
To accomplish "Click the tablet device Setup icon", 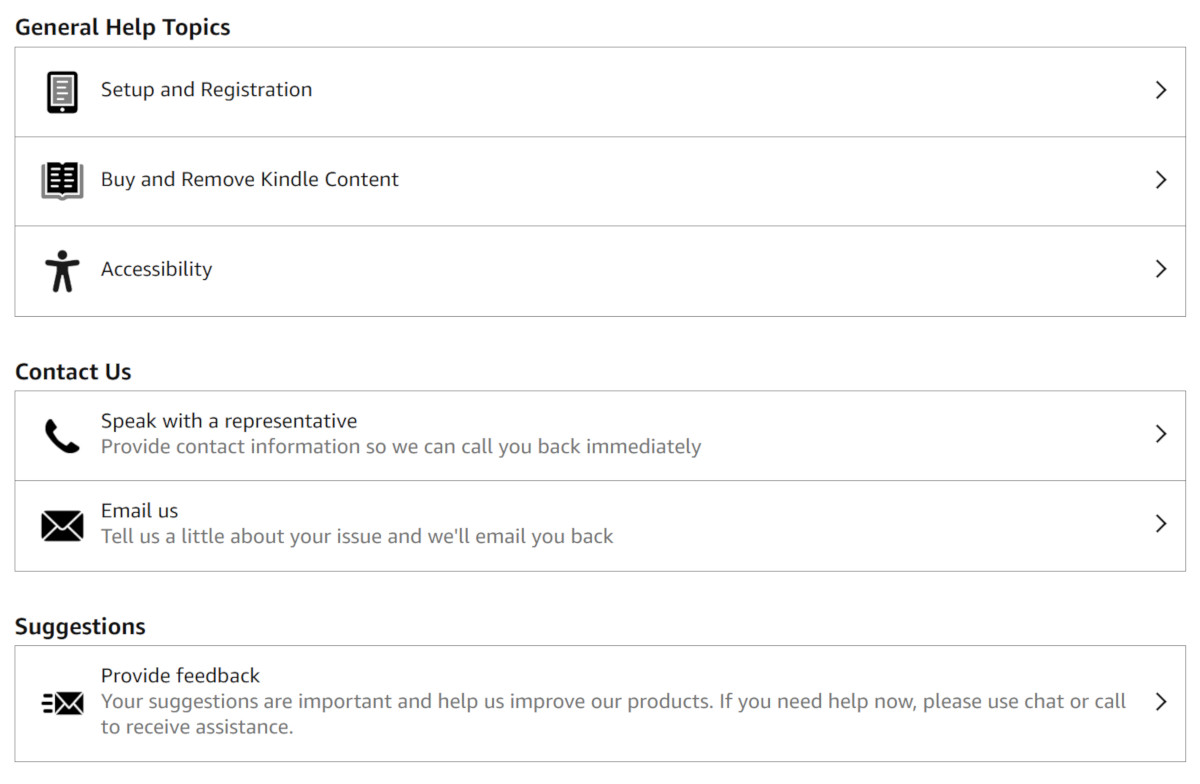I will tap(62, 92).
